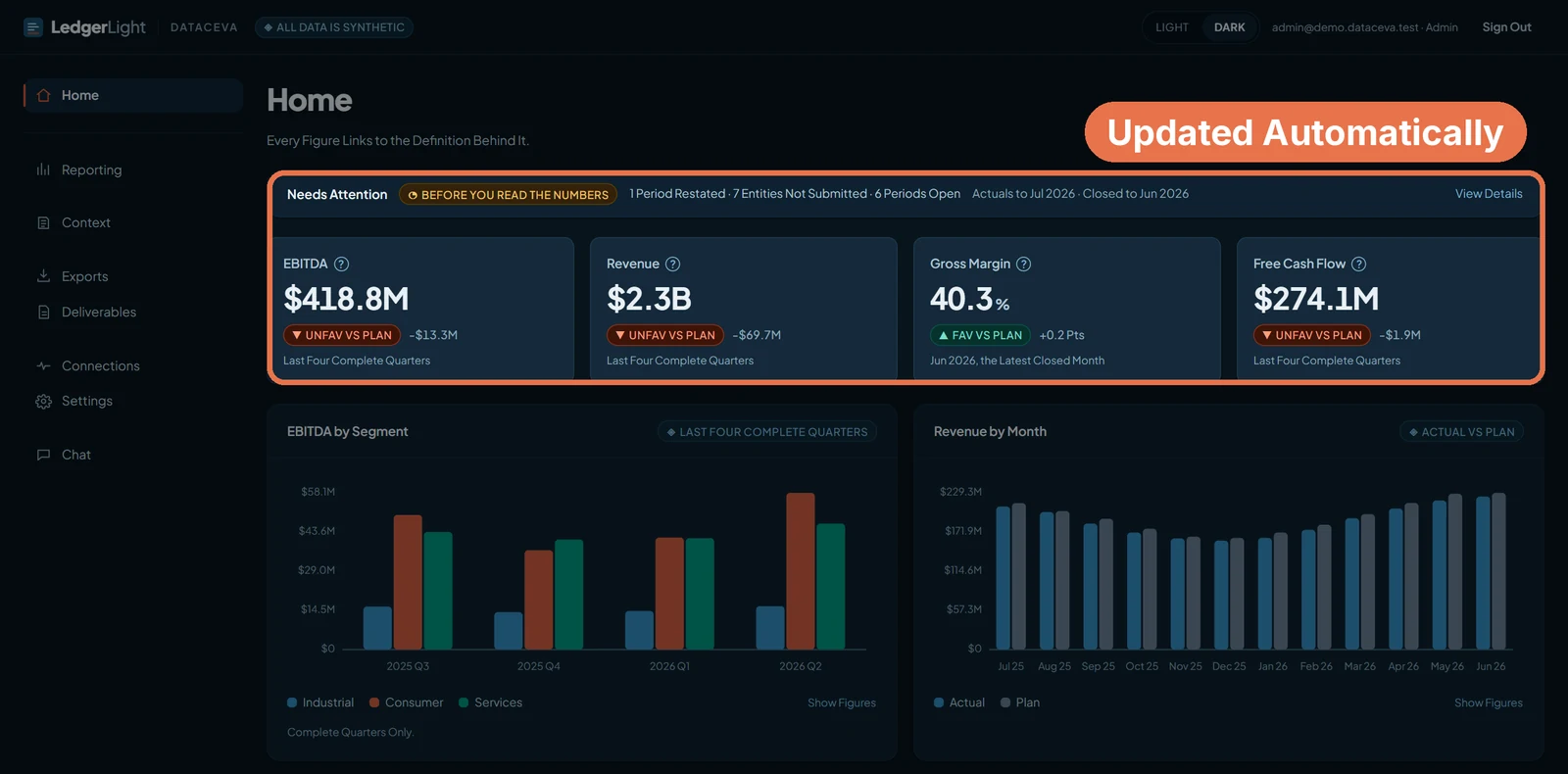Click the Context document icon

43,222
